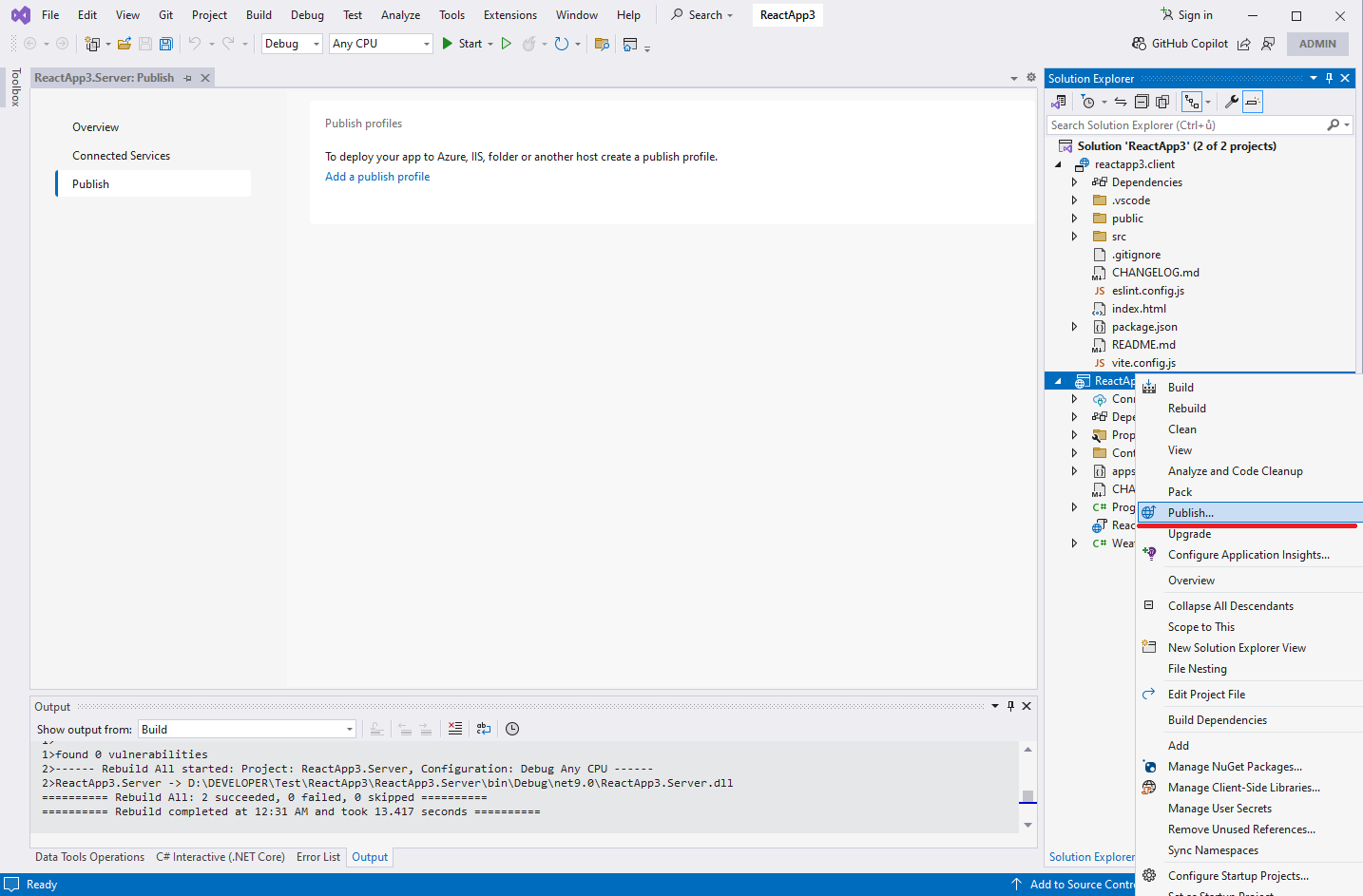The image size is (1363, 896).
Task: Click the Open File folder icon
Action: (x=125, y=44)
